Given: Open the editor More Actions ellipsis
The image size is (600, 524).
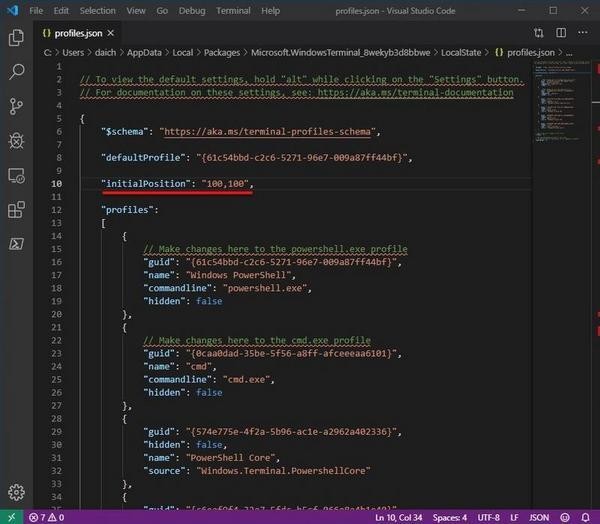Looking at the screenshot, I should coord(583,33).
